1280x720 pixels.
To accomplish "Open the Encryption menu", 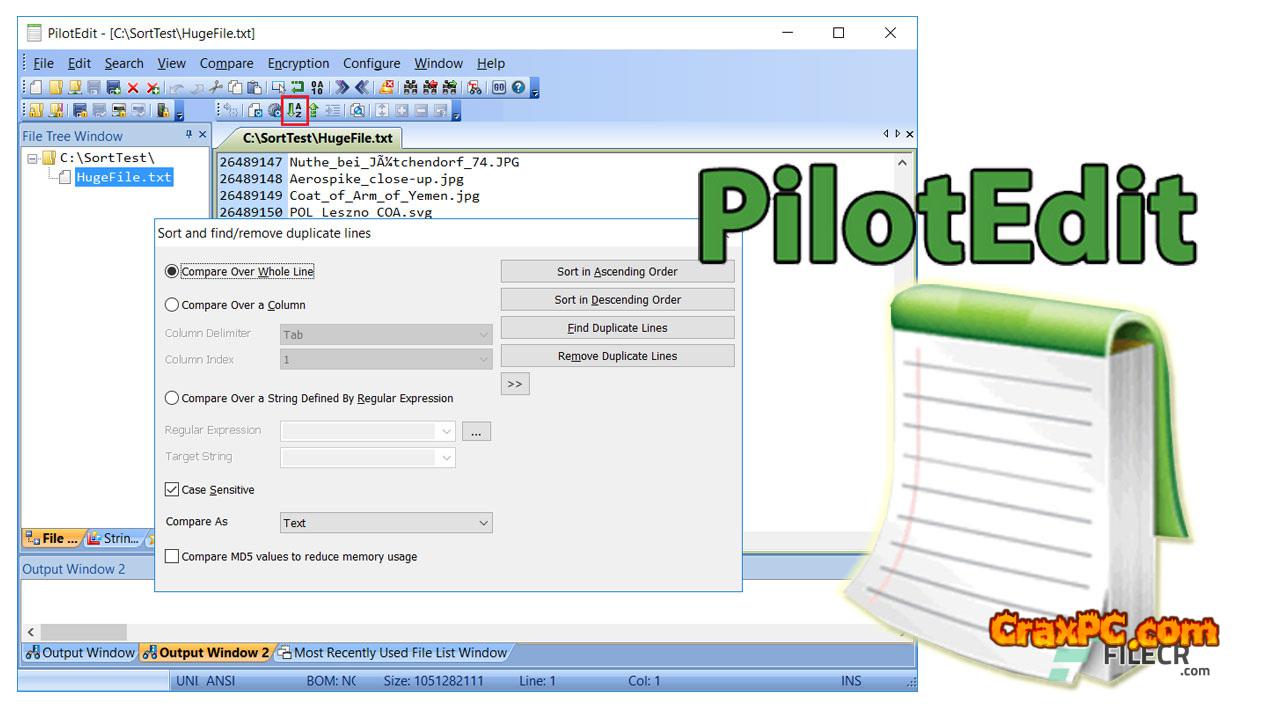I will (x=298, y=63).
